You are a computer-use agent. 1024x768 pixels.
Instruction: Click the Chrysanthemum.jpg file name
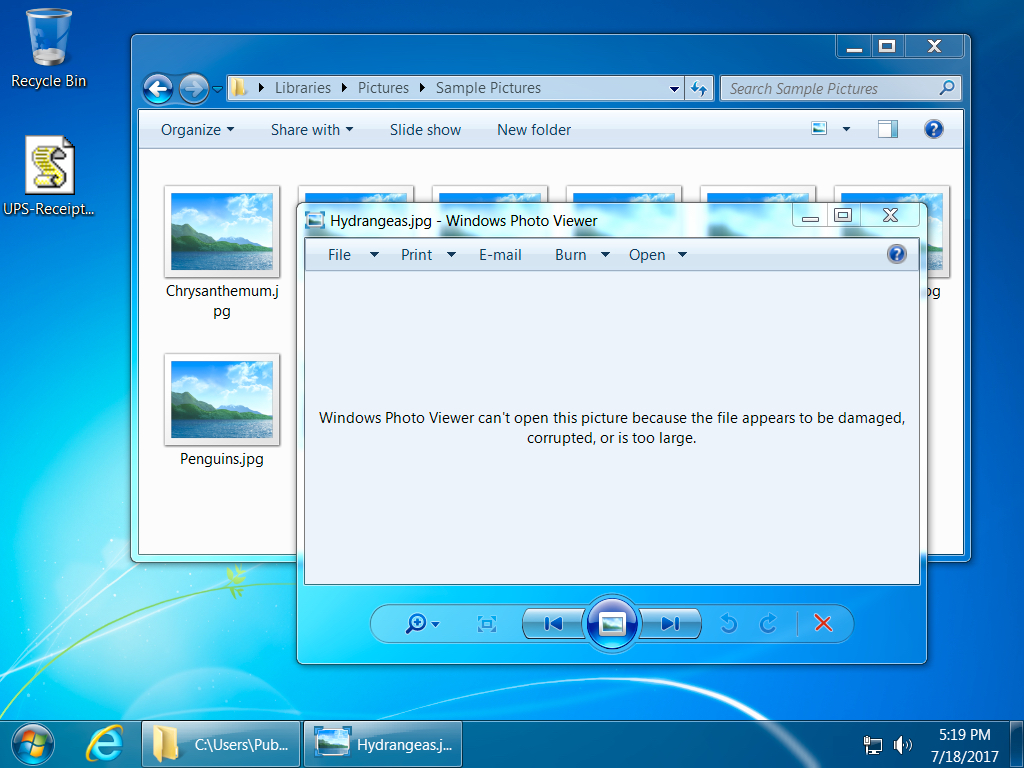pos(222,300)
